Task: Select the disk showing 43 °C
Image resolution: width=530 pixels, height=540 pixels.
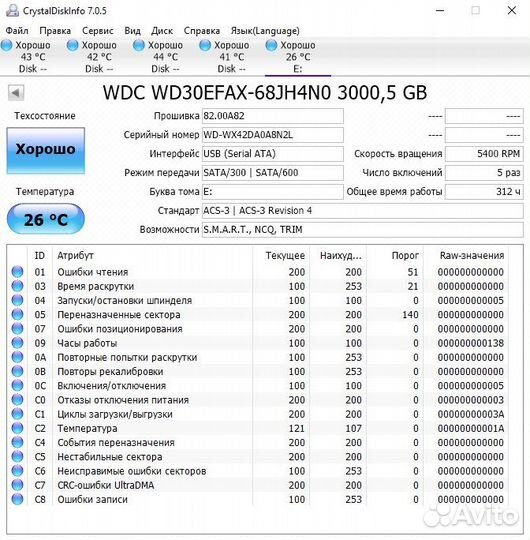Action: pyautogui.click(x=33, y=57)
